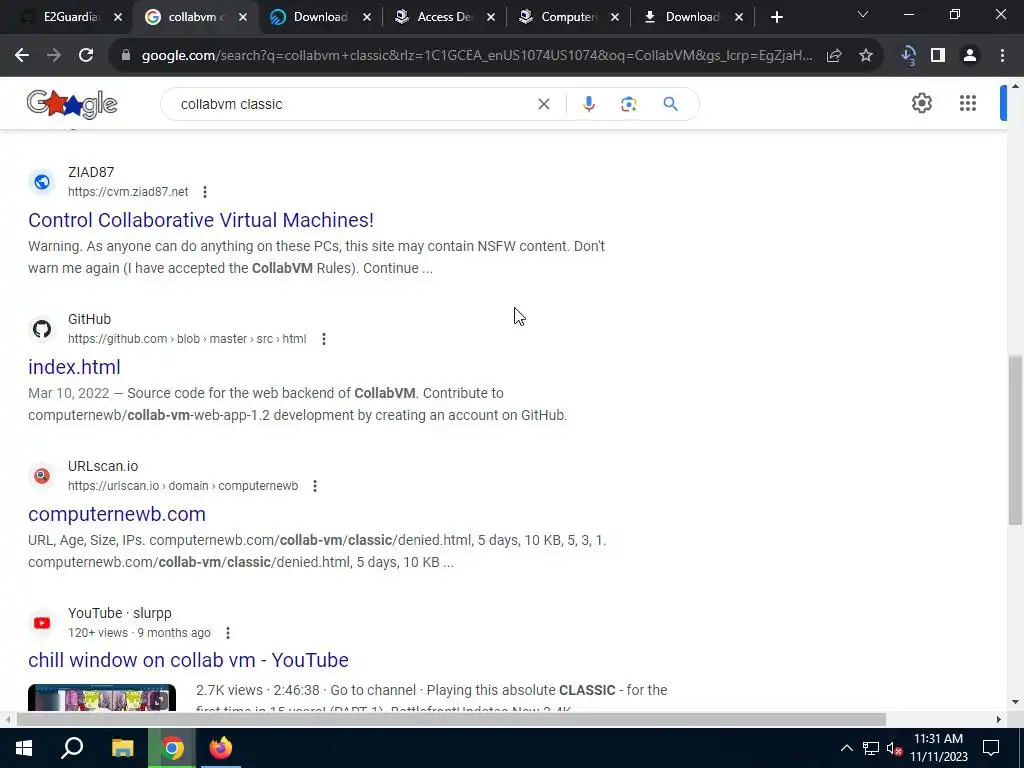Close the E2Guardian tab
The image size is (1024, 768).
pyautogui.click(x=118, y=17)
